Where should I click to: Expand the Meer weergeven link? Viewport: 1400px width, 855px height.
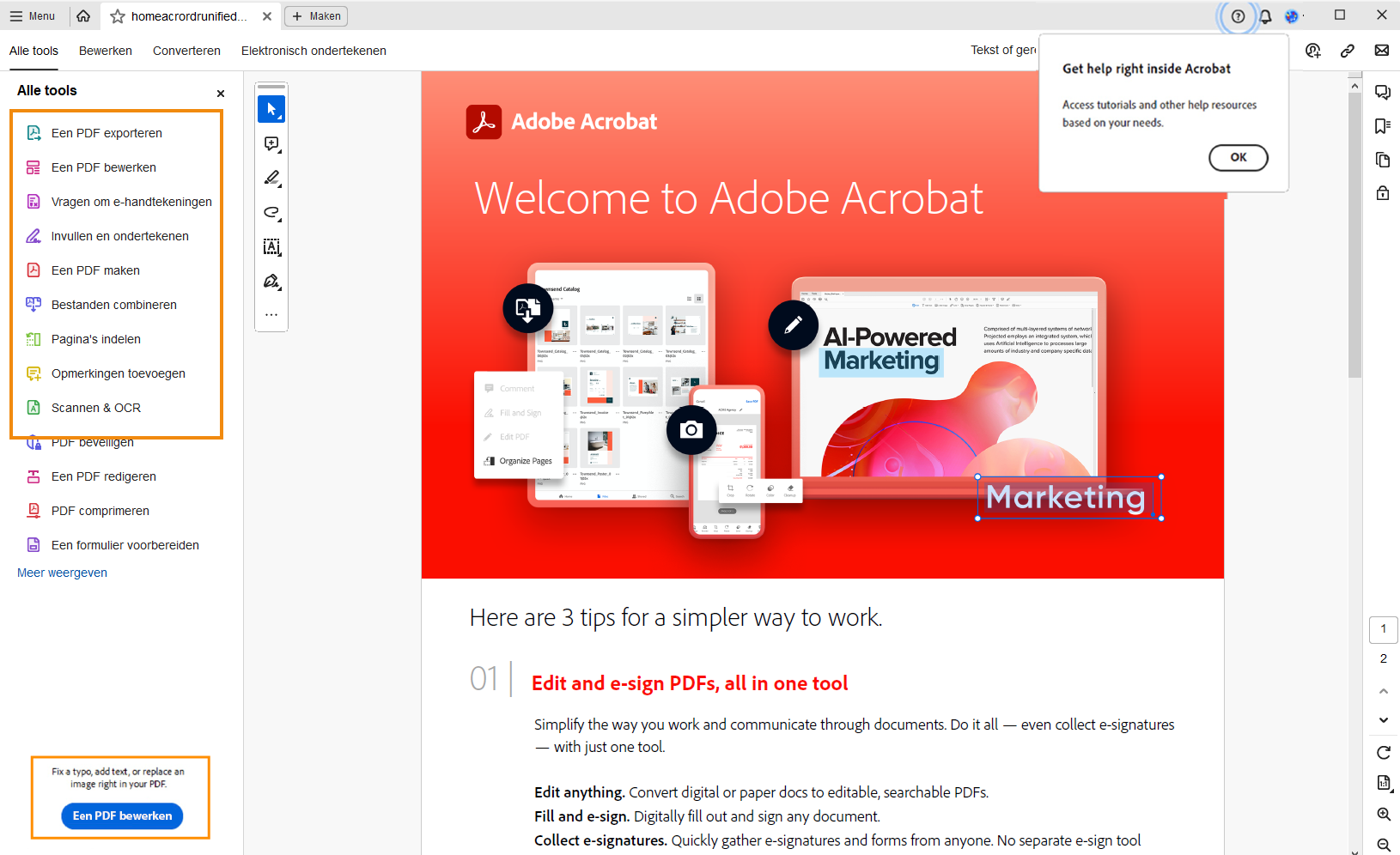[x=62, y=573]
